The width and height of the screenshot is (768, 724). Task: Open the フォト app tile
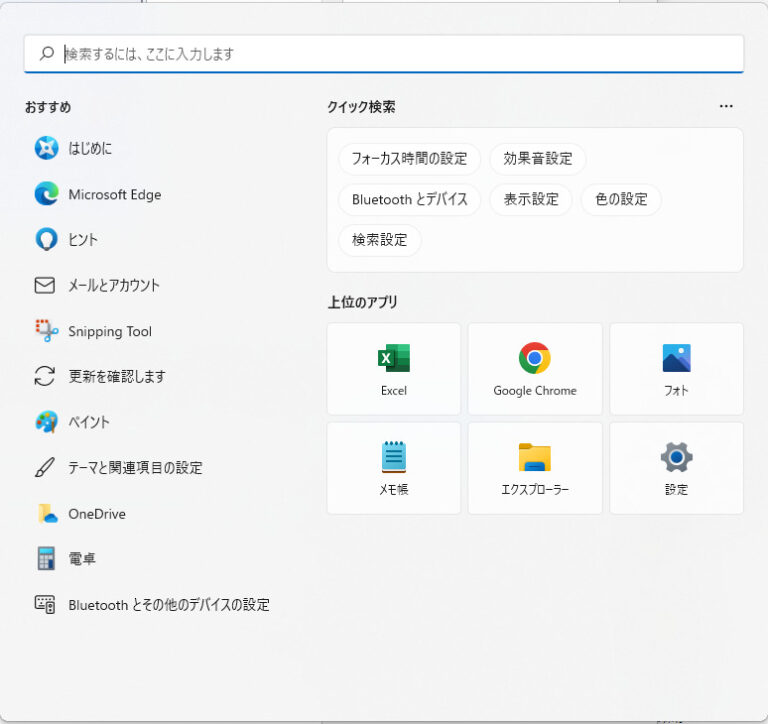(676, 368)
